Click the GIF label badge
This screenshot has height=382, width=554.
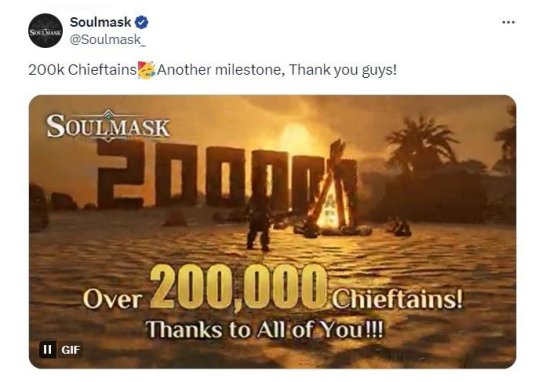coord(70,350)
